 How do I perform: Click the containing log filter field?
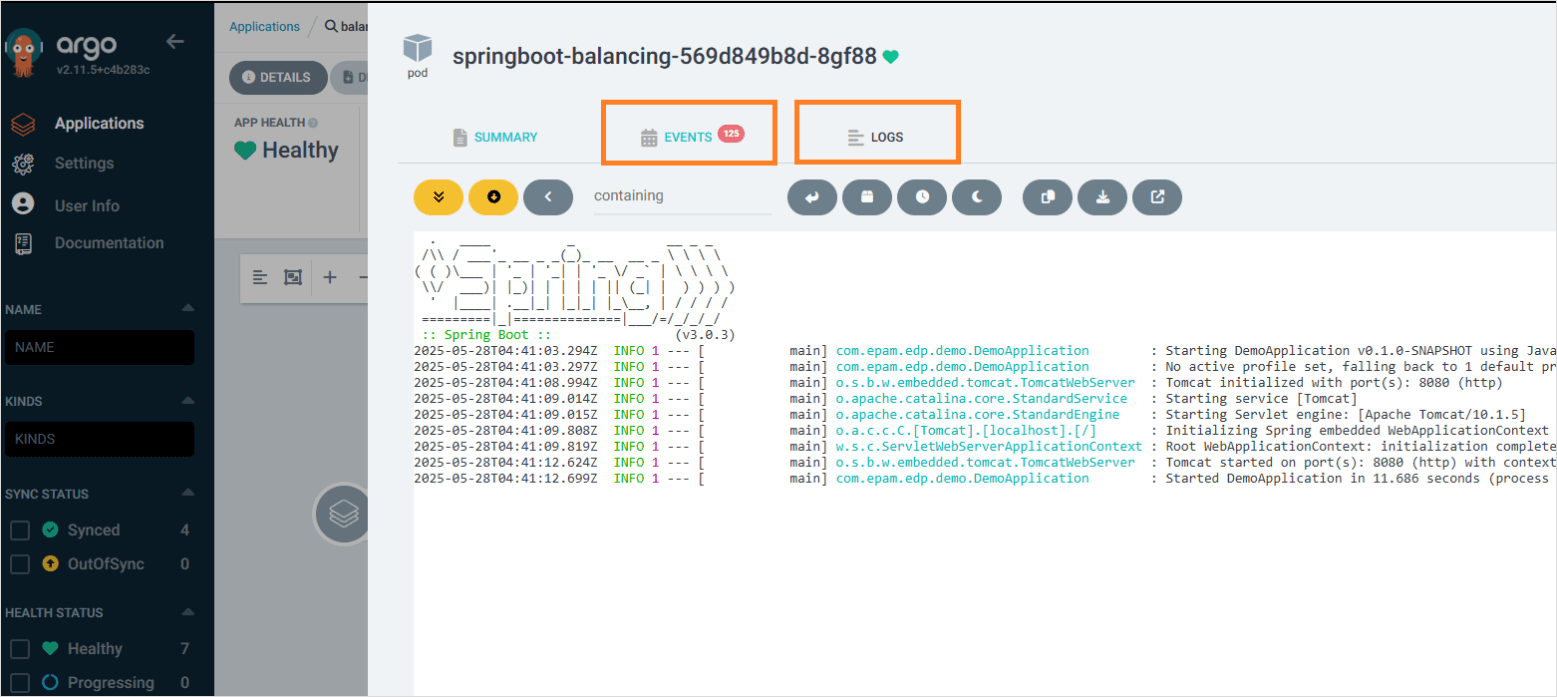point(680,197)
